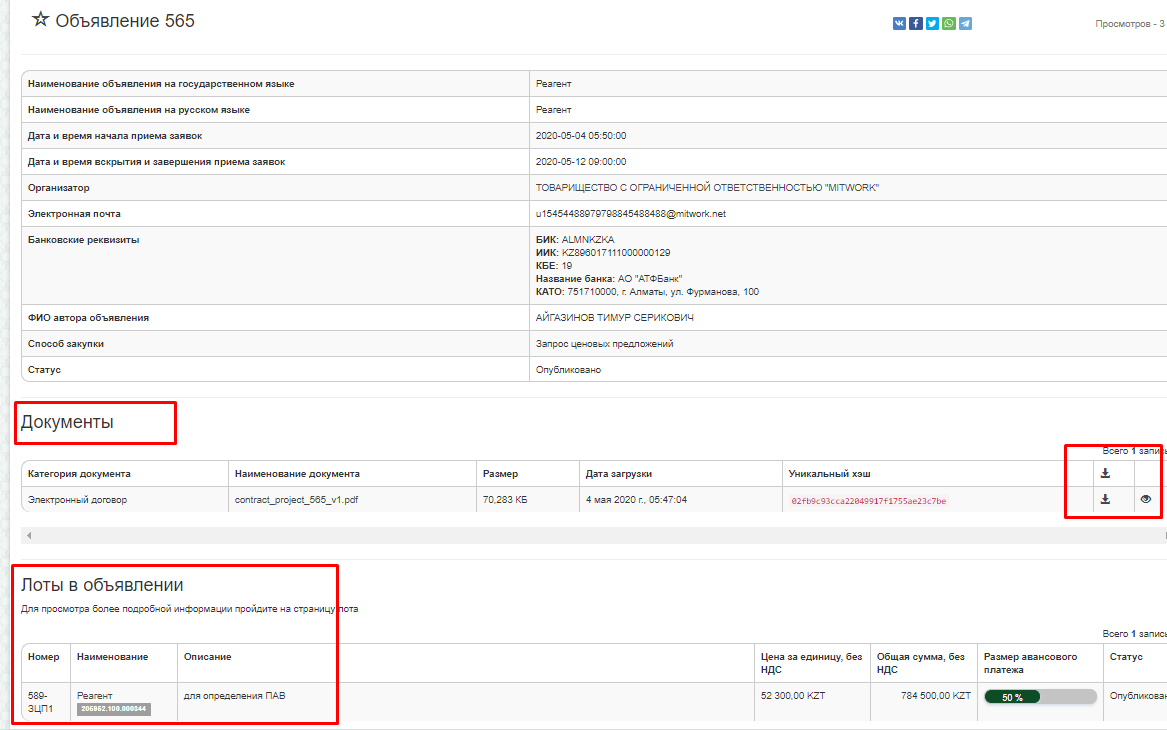Click the Дата загрузки column header
The height and width of the screenshot is (730, 1167).
click(x=619, y=473)
